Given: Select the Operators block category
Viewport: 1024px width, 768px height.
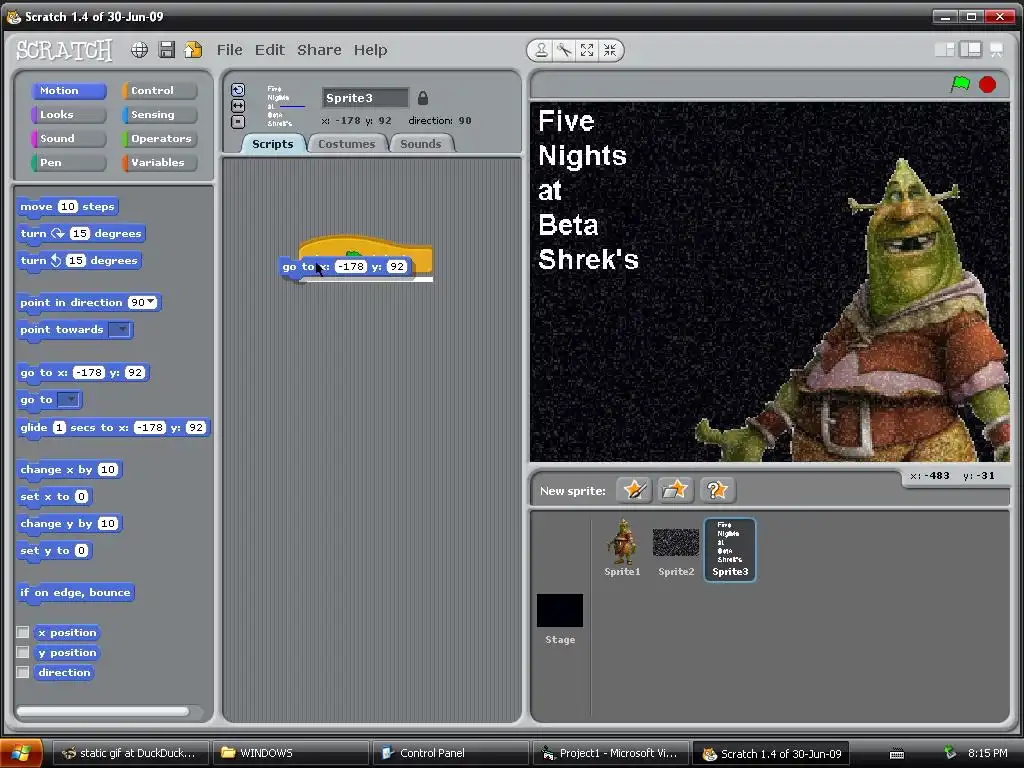Looking at the screenshot, I should (x=159, y=138).
